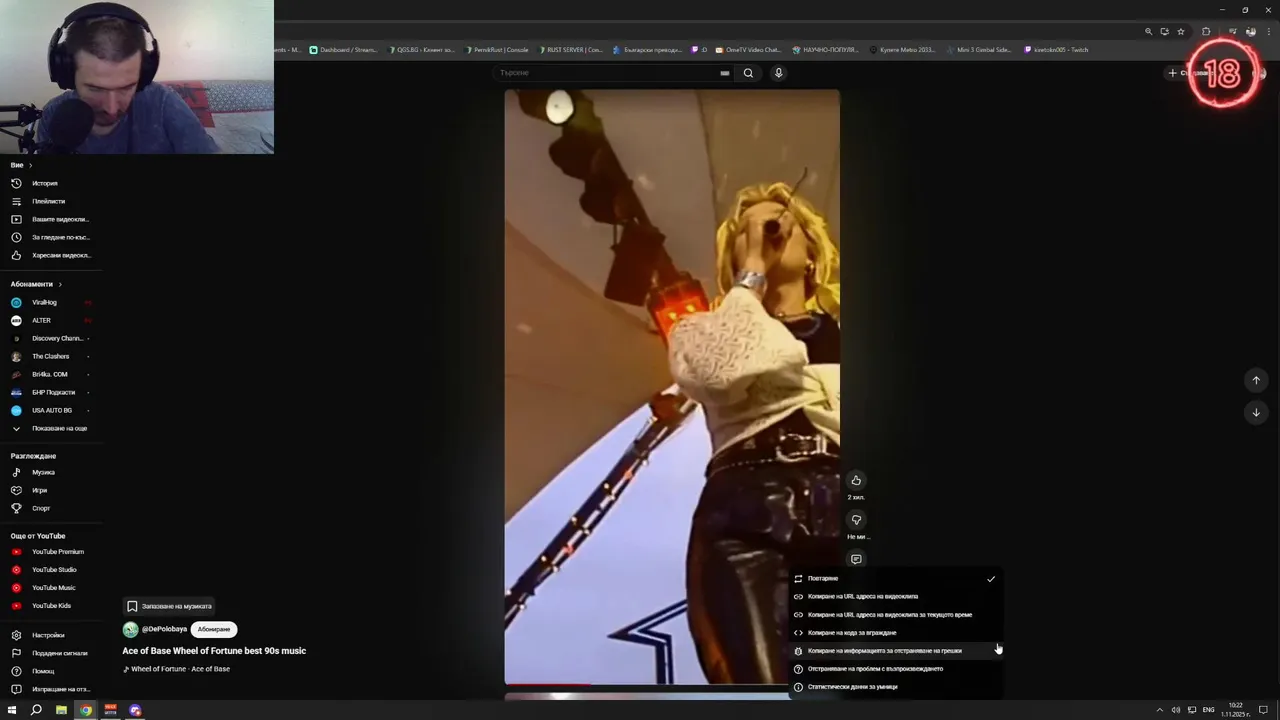
Task: Save the music (Запазване на музиката)
Action: [x=169, y=606]
